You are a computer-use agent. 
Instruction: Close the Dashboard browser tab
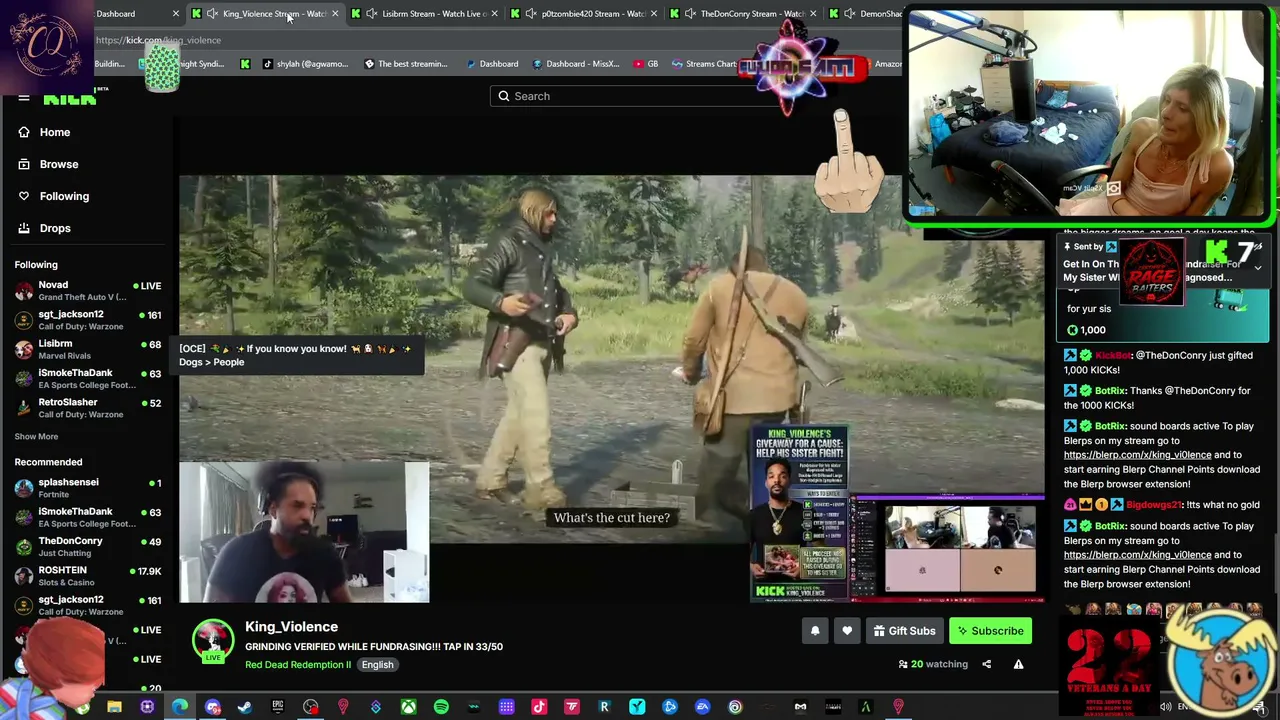coord(176,14)
